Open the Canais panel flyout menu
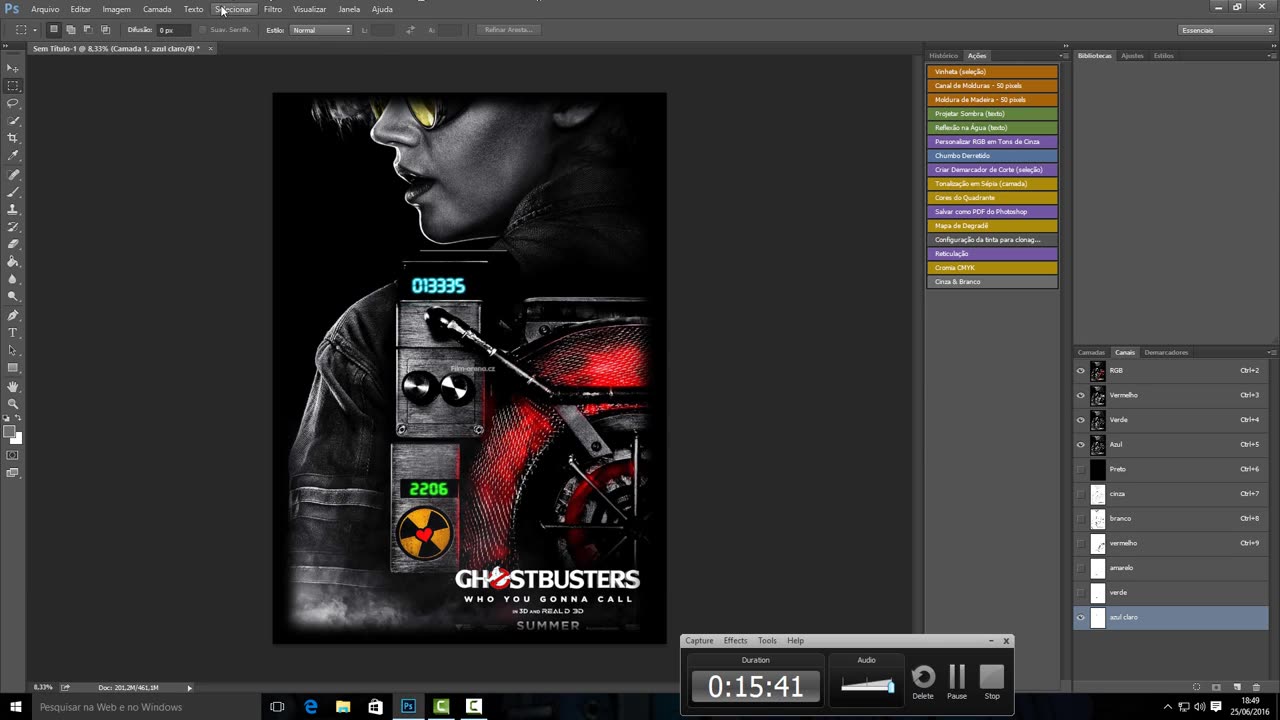This screenshot has width=1280, height=720. pyautogui.click(x=1271, y=353)
